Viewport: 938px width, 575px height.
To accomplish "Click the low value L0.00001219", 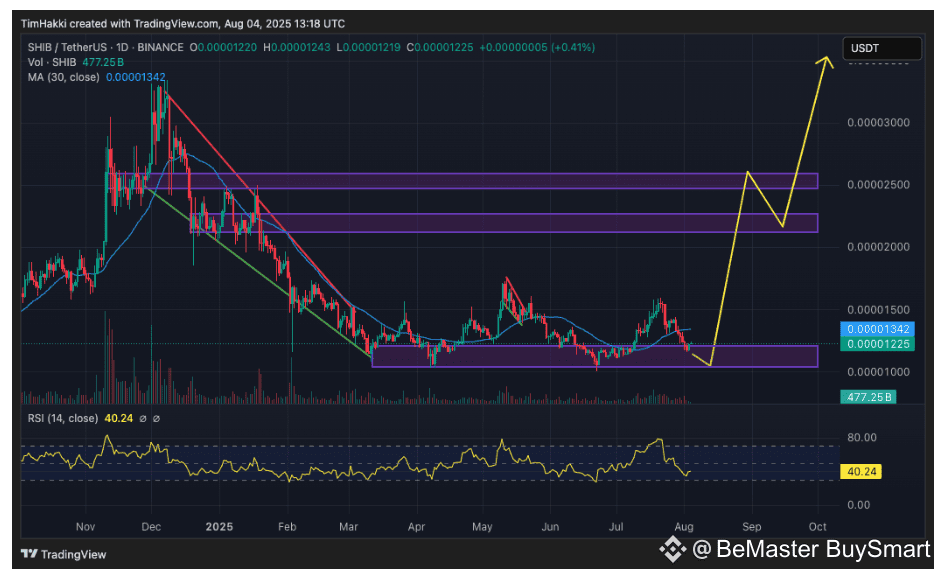I will point(368,47).
